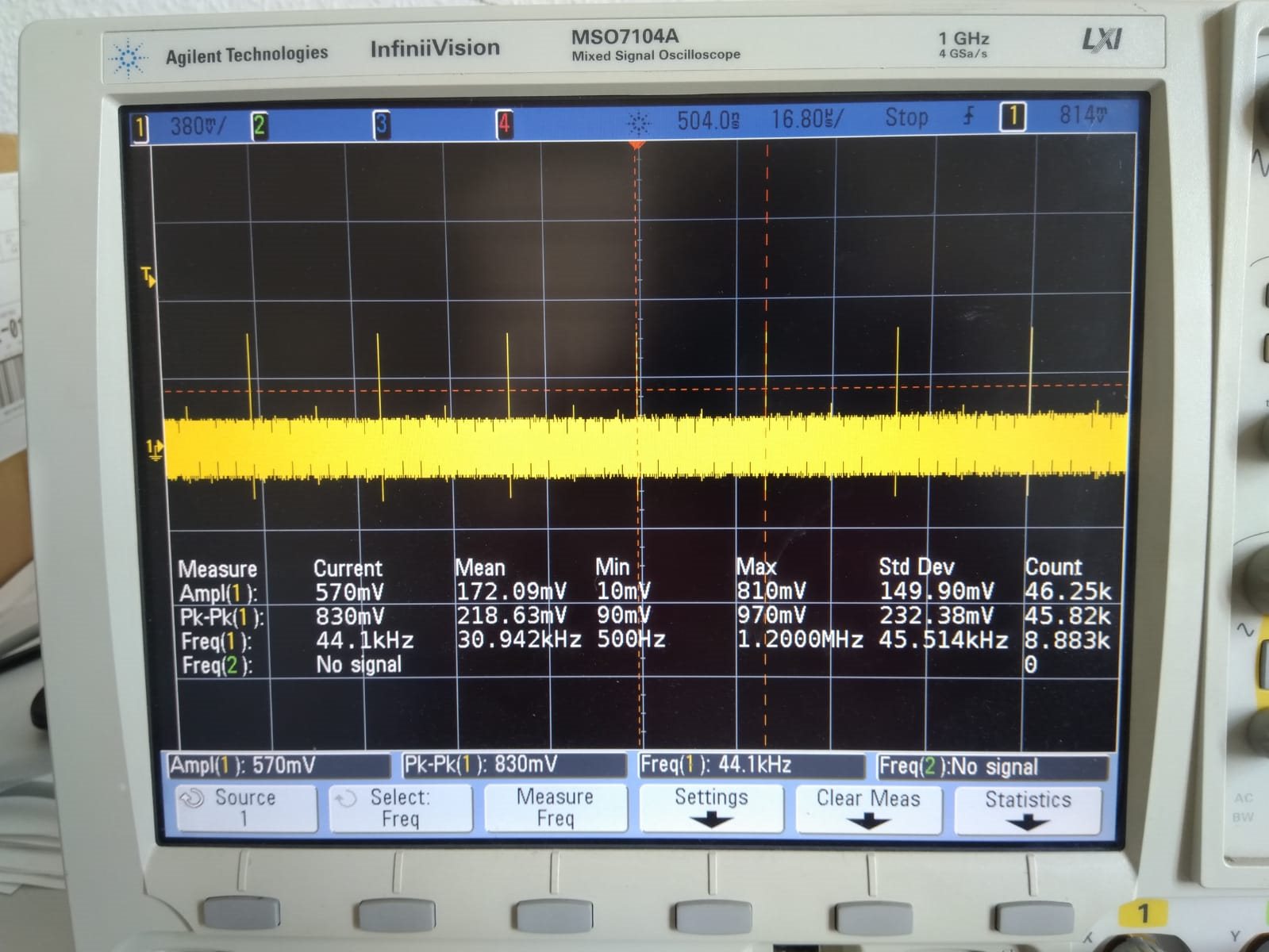
Task: Click the yellow channel 1 label on front panel
Action: (x=1144, y=914)
